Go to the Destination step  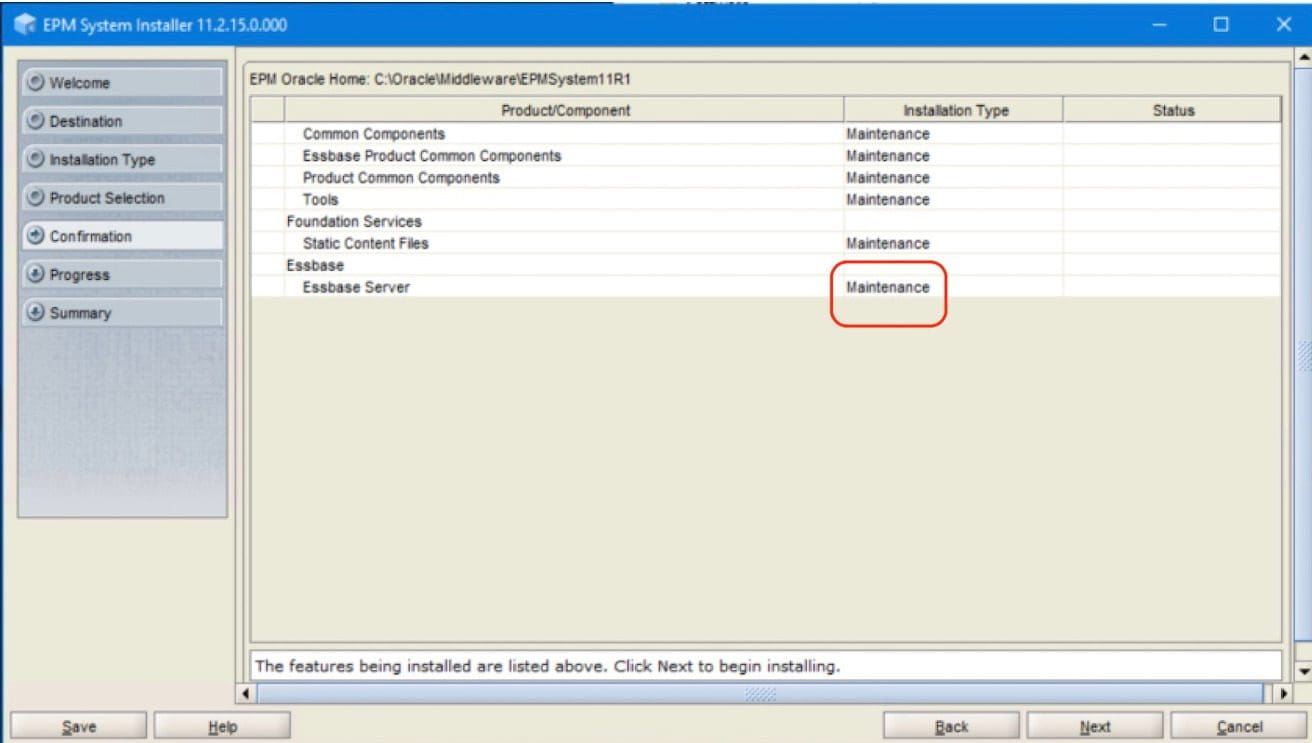tap(123, 121)
